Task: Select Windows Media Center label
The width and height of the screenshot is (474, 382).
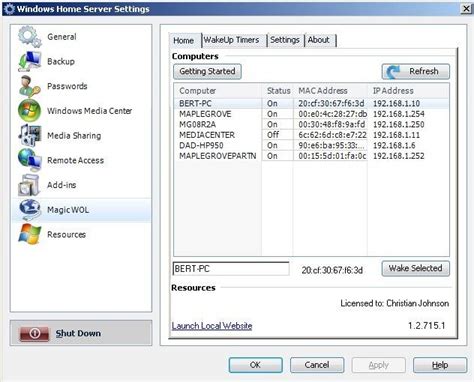Action: click(x=90, y=111)
